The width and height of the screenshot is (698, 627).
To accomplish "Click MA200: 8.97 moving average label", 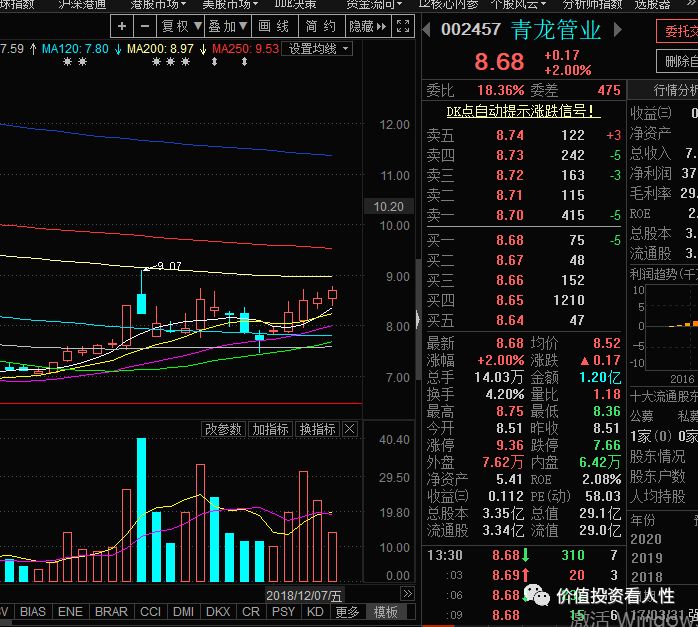I will click(160, 49).
